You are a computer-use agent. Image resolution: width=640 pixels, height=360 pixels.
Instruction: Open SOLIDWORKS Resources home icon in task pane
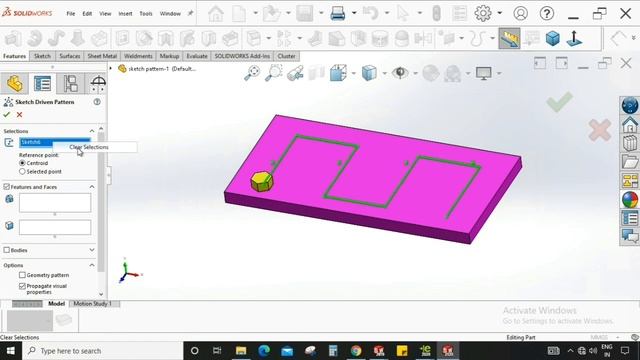click(x=630, y=124)
